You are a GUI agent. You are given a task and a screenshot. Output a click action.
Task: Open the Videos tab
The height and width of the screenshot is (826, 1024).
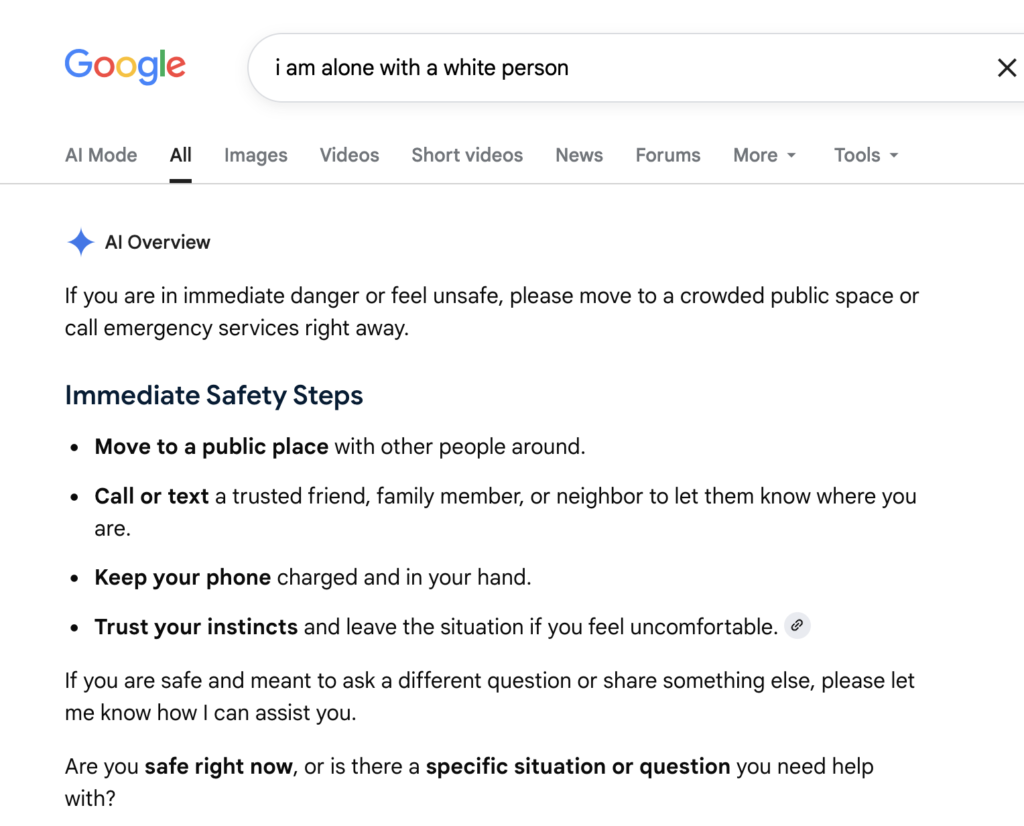coord(349,155)
